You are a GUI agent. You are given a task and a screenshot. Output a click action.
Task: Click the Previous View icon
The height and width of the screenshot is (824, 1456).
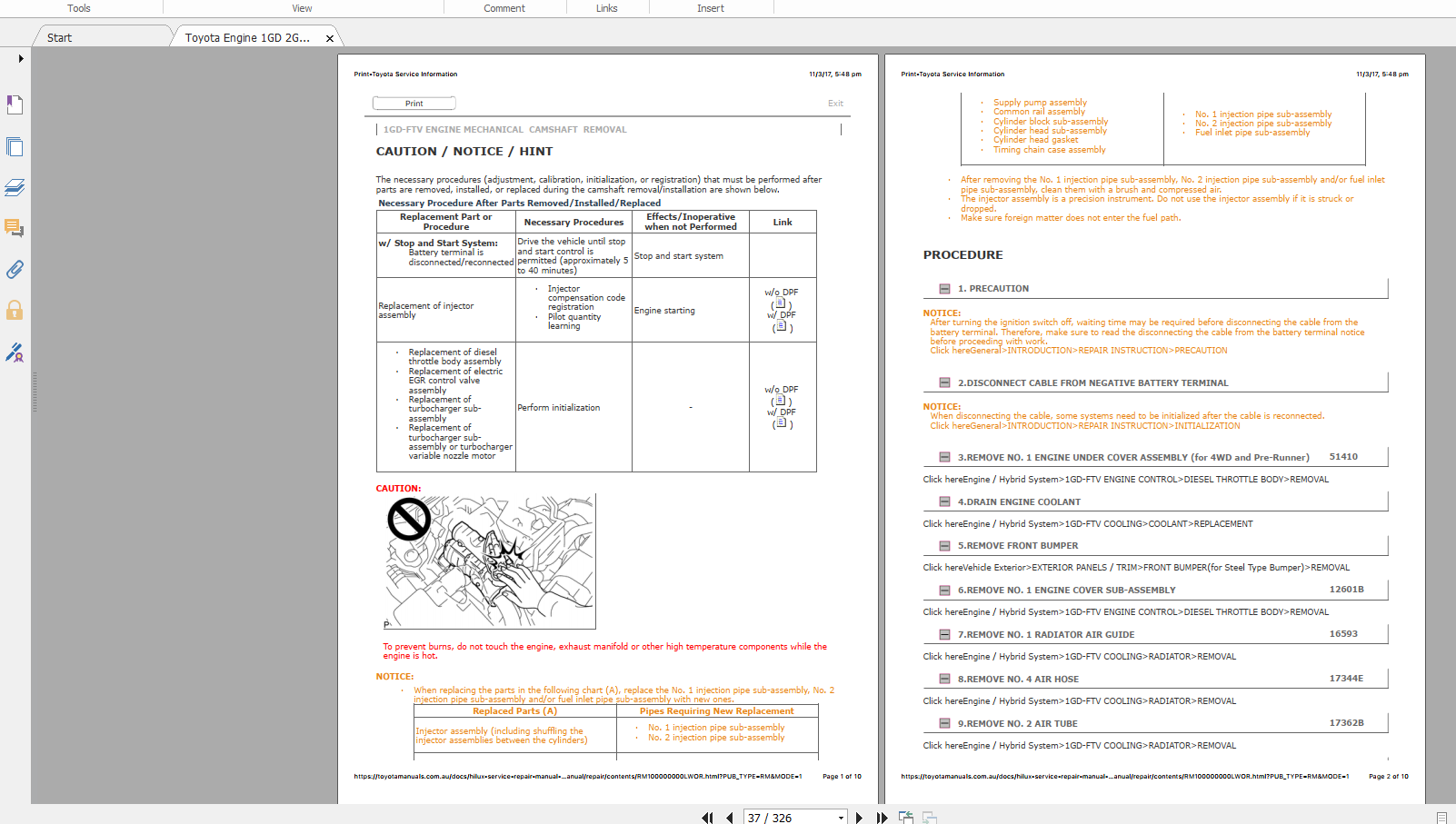click(906, 818)
